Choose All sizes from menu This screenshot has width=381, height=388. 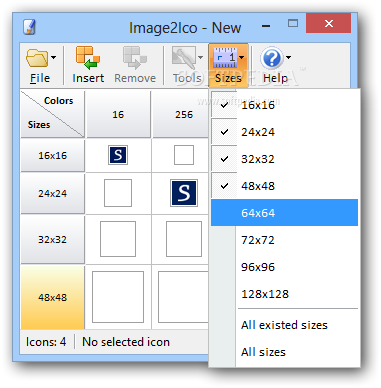(284, 352)
